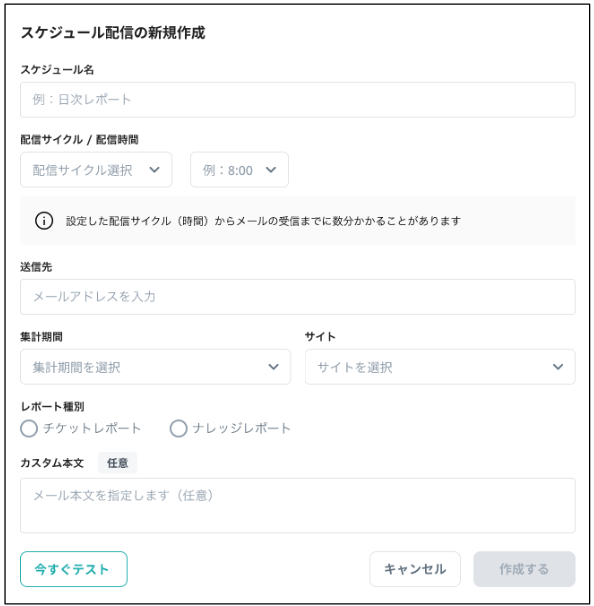594x606 pixels.
Task: Click the 今すぐテスト button
Action: pos(74,569)
